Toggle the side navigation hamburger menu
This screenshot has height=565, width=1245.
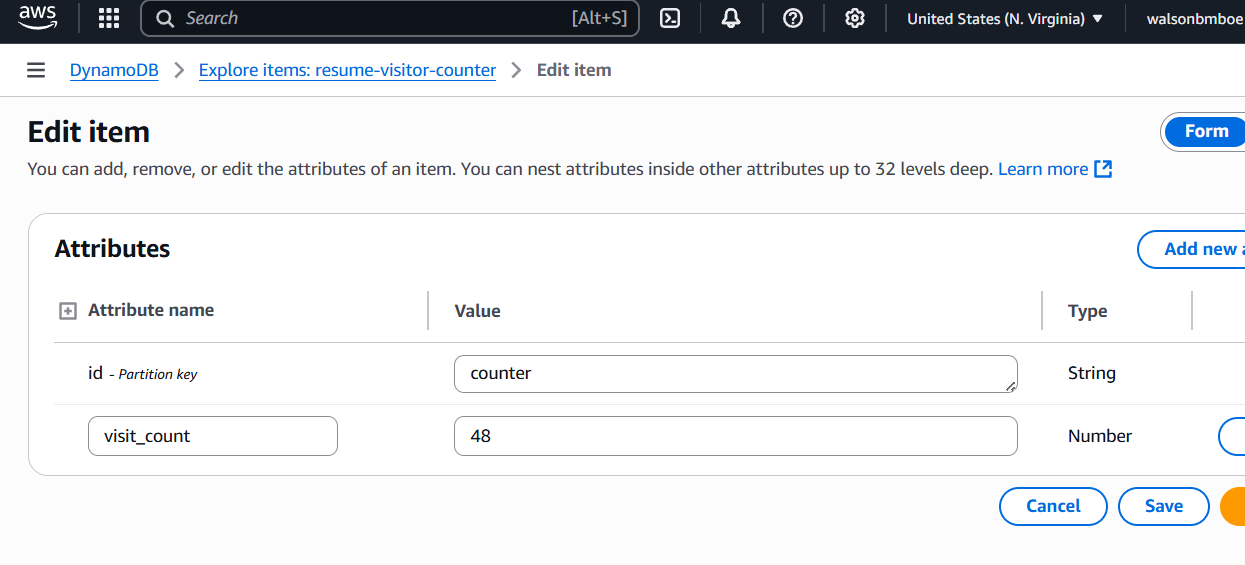pyautogui.click(x=36, y=70)
